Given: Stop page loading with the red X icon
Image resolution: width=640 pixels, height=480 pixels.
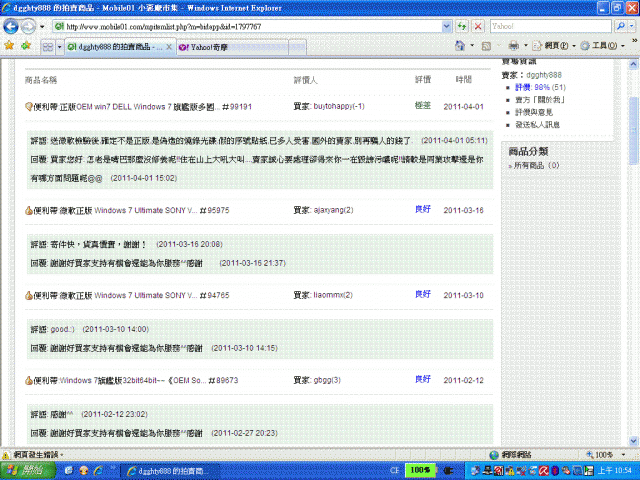Looking at the screenshot, I should tap(478, 27).
